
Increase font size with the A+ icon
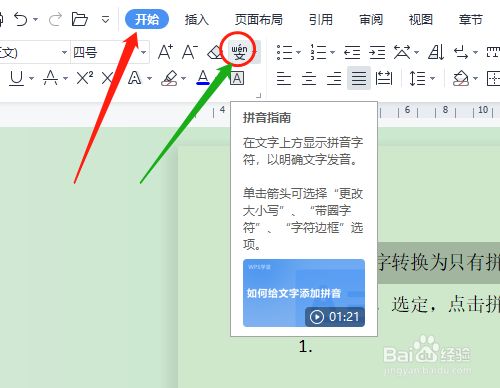165,52
